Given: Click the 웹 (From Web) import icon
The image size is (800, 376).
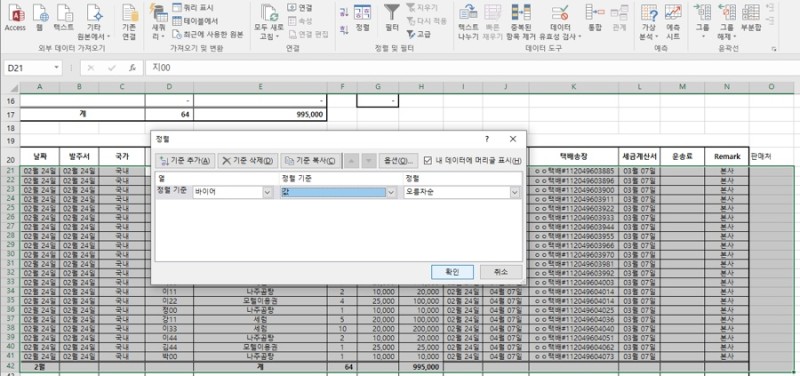Looking at the screenshot, I should pyautogui.click(x=40, y=18).
